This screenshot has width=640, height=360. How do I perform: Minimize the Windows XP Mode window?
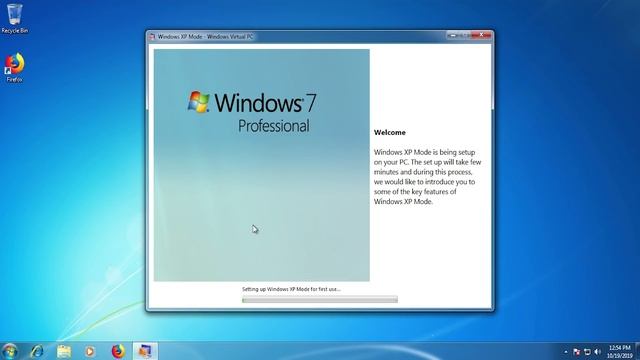[452, 36]
